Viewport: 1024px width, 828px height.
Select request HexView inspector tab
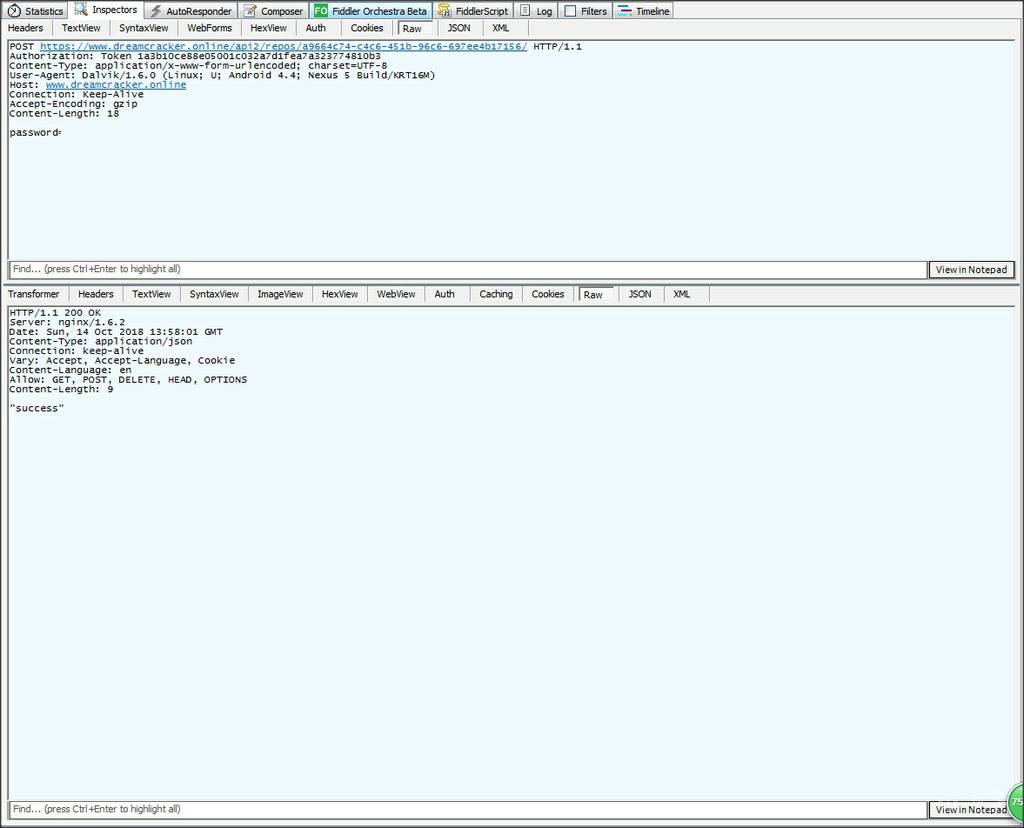(268, 28)
